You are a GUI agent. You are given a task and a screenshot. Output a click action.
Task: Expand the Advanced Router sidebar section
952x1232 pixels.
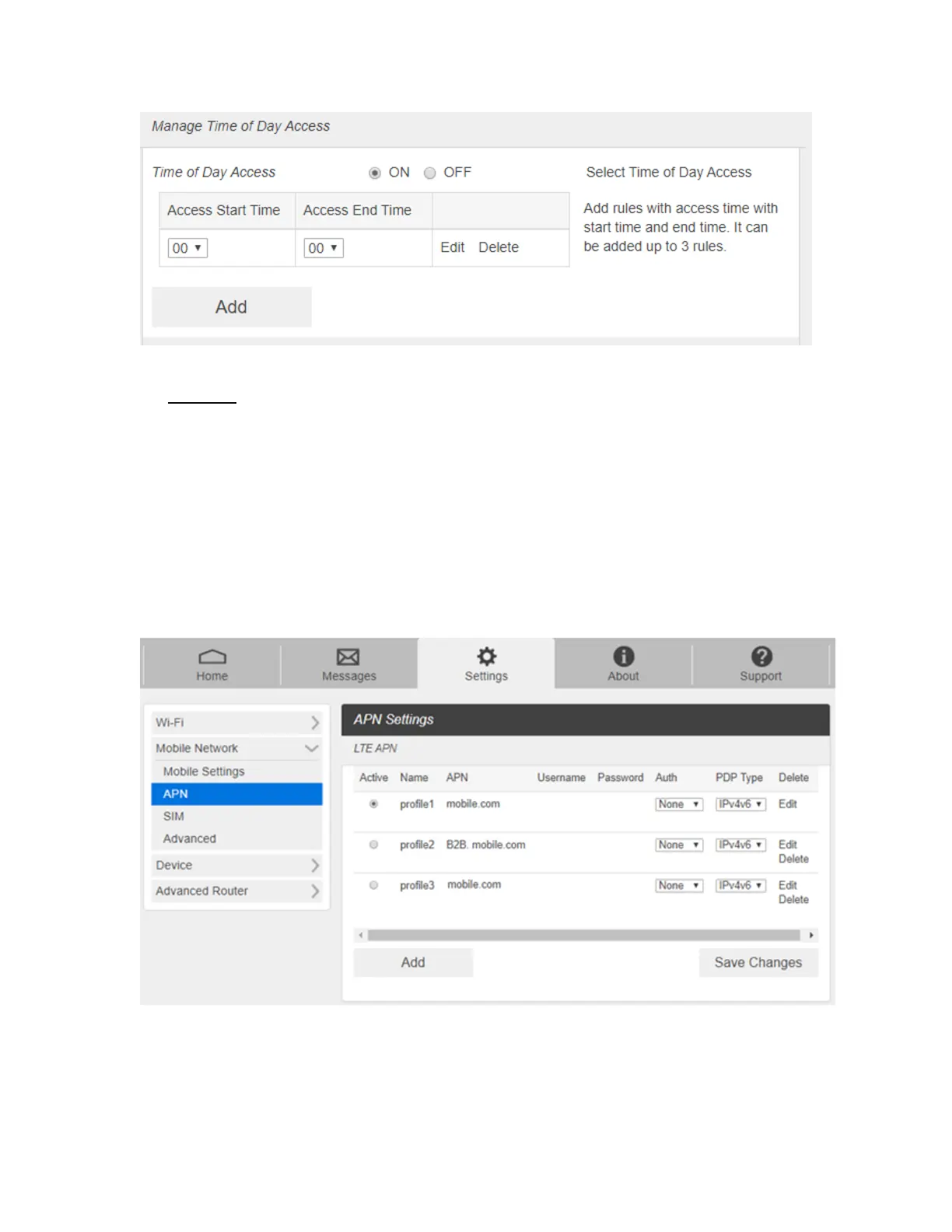coord(236,891)
